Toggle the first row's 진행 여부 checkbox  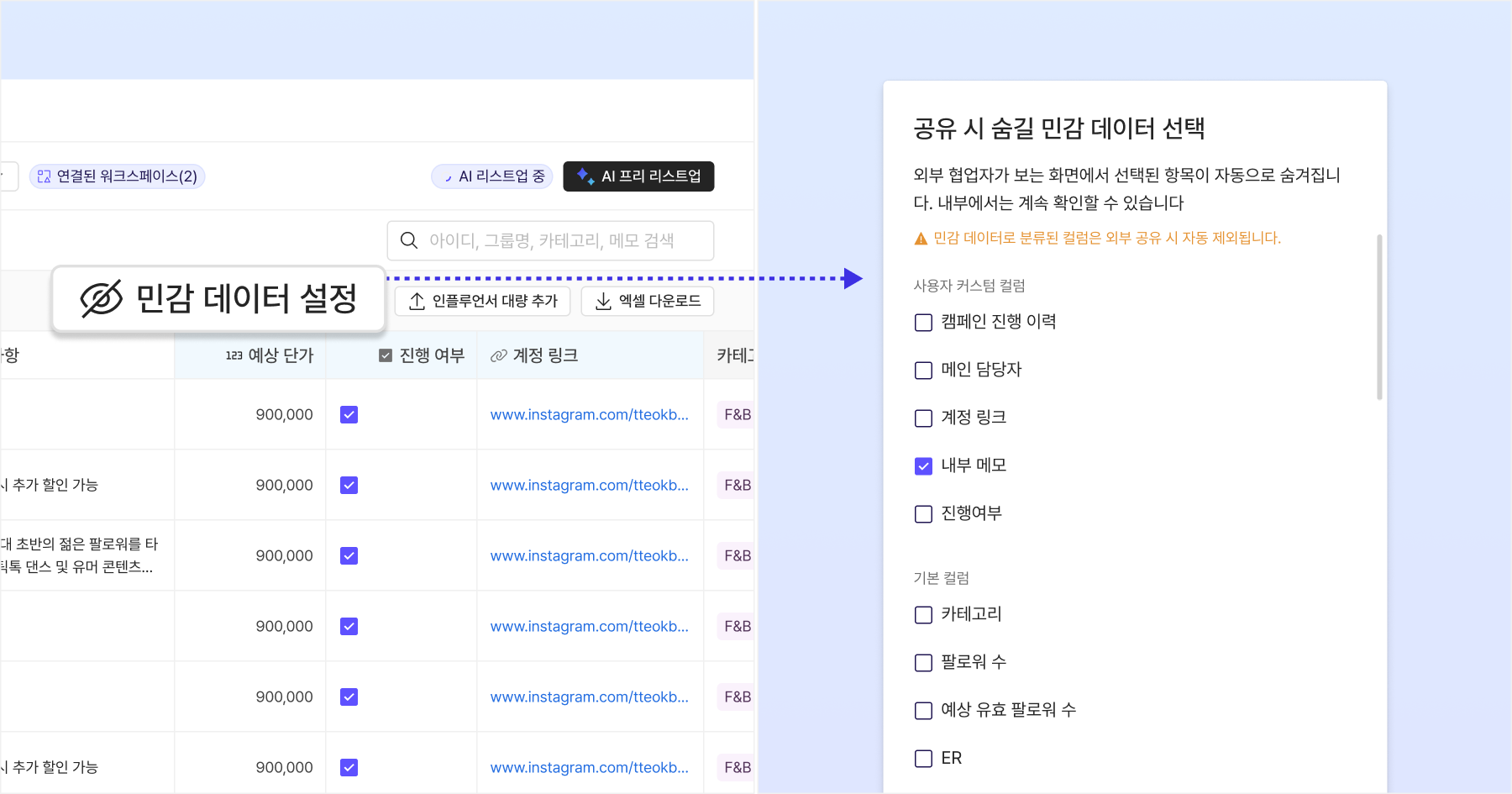click(x=349, y=414)
